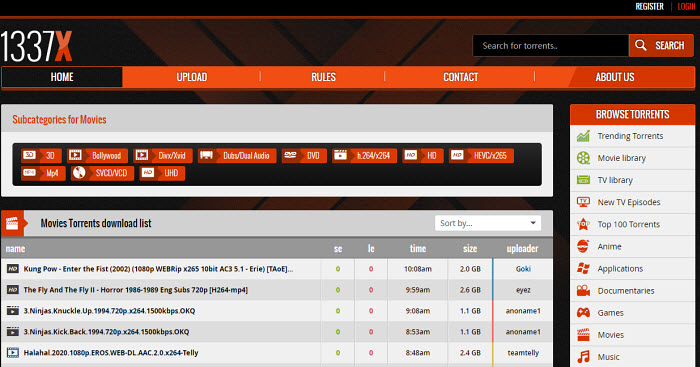Go to the RULES menu tab

coord(323,77)
